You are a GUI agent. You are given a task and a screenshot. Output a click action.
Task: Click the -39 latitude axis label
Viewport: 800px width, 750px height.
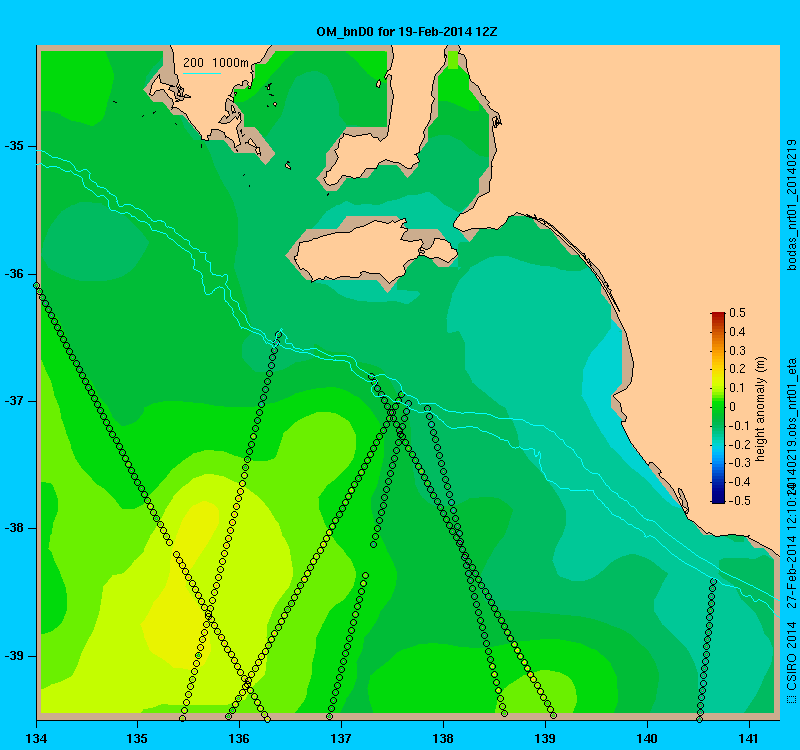14,656
